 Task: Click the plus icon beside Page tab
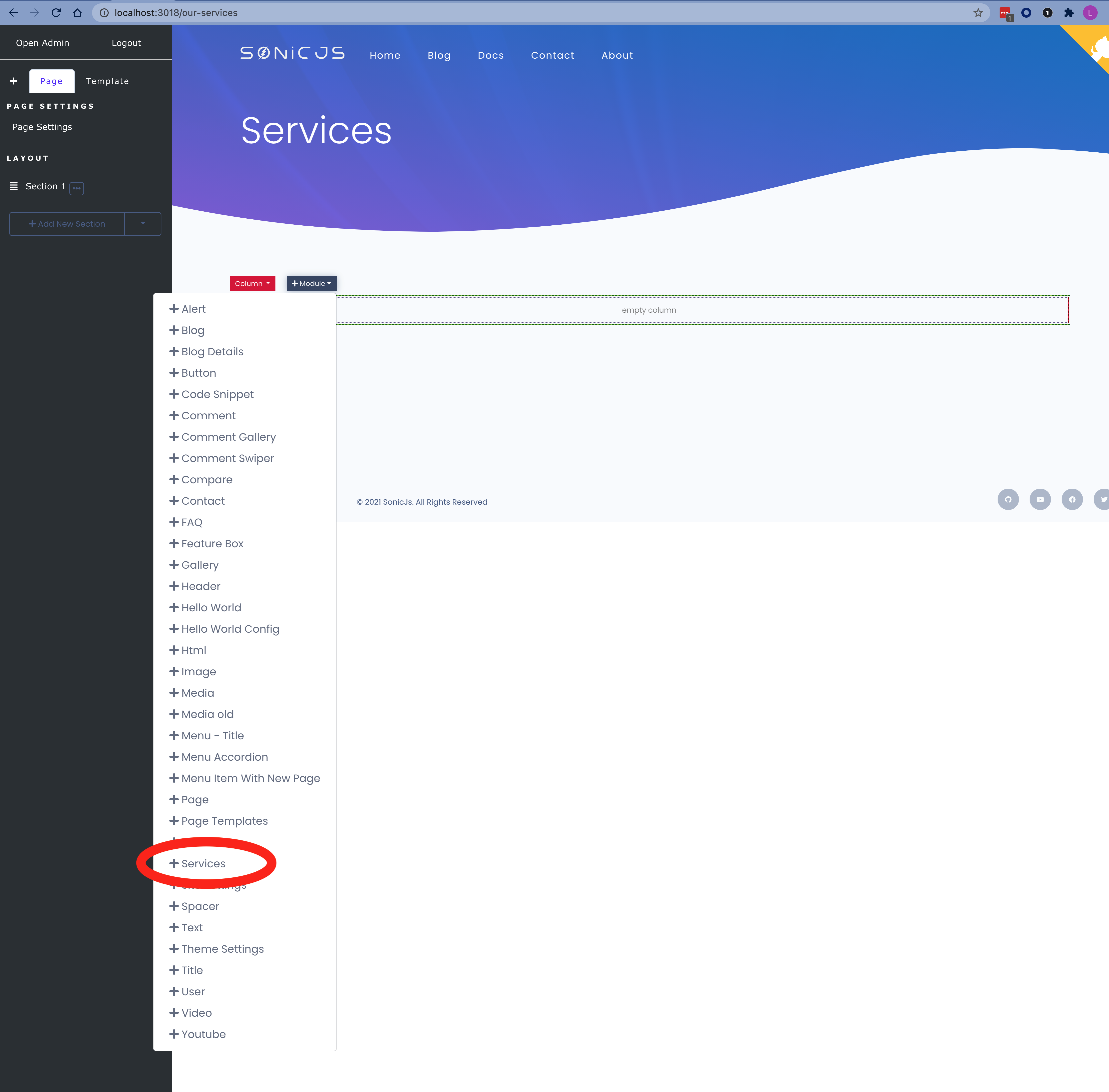(14, 81)
